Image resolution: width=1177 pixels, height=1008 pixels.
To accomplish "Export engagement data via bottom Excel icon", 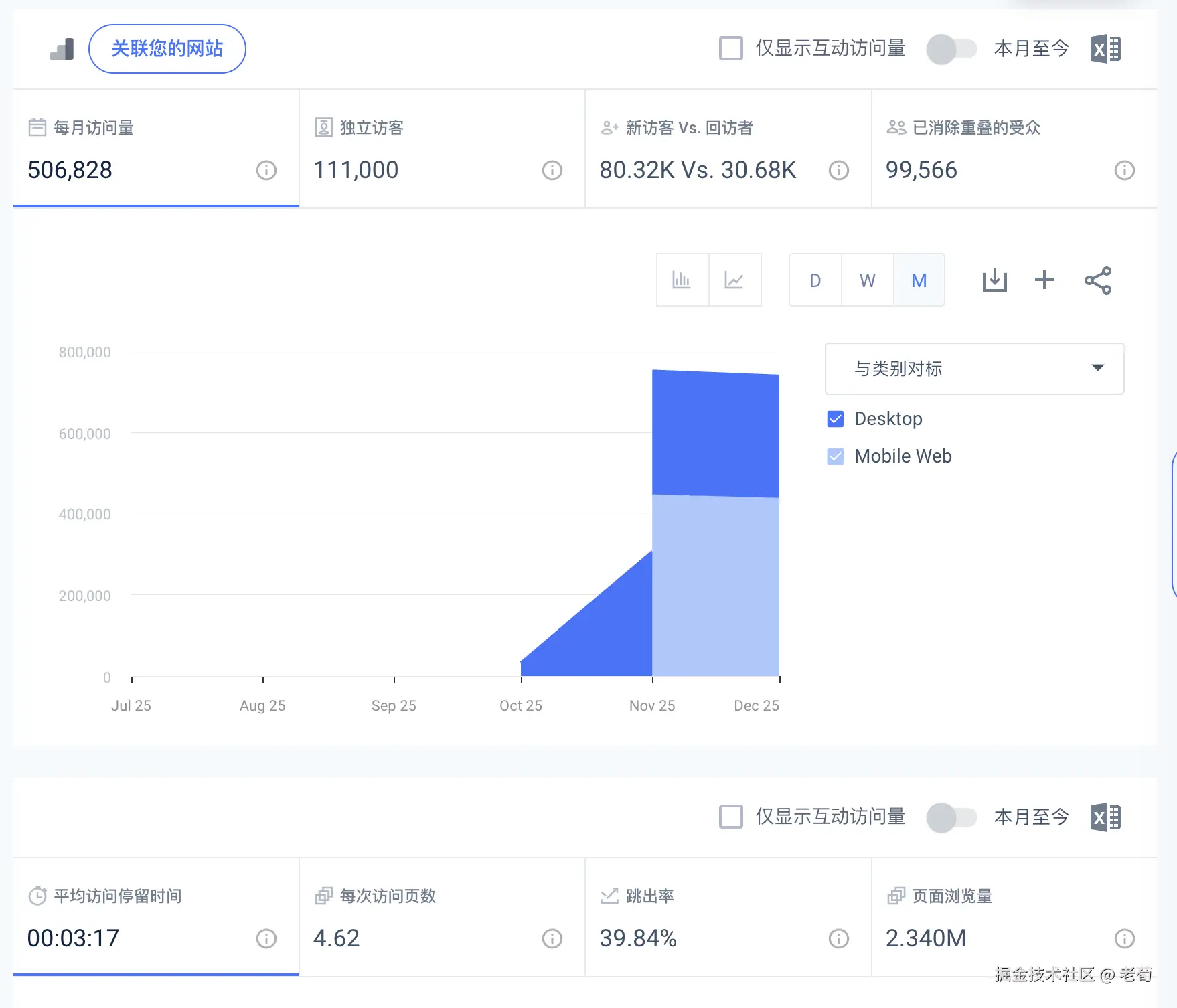I will pyautogui.click(x=1106, y=817).
